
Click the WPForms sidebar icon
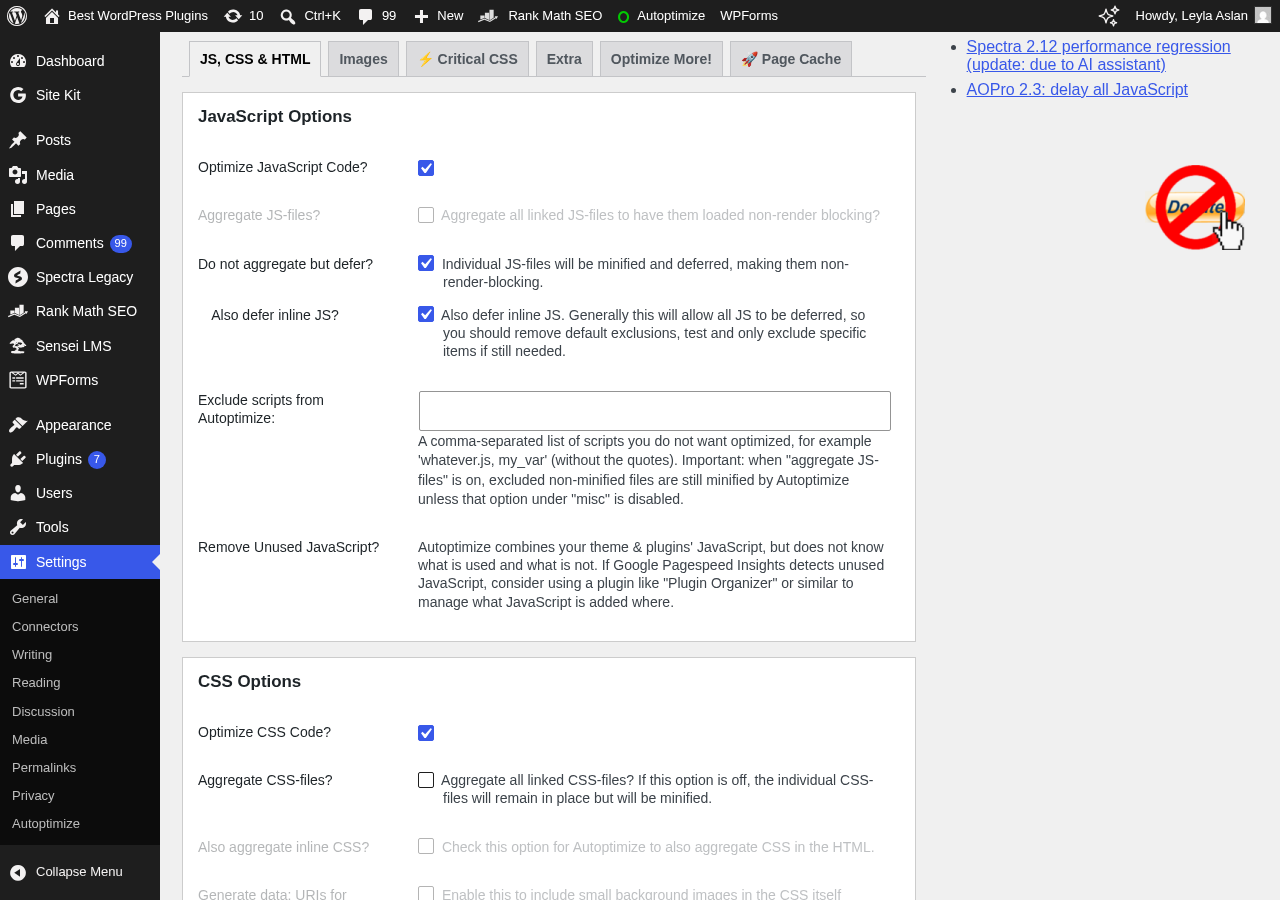[x=18, y=380]
